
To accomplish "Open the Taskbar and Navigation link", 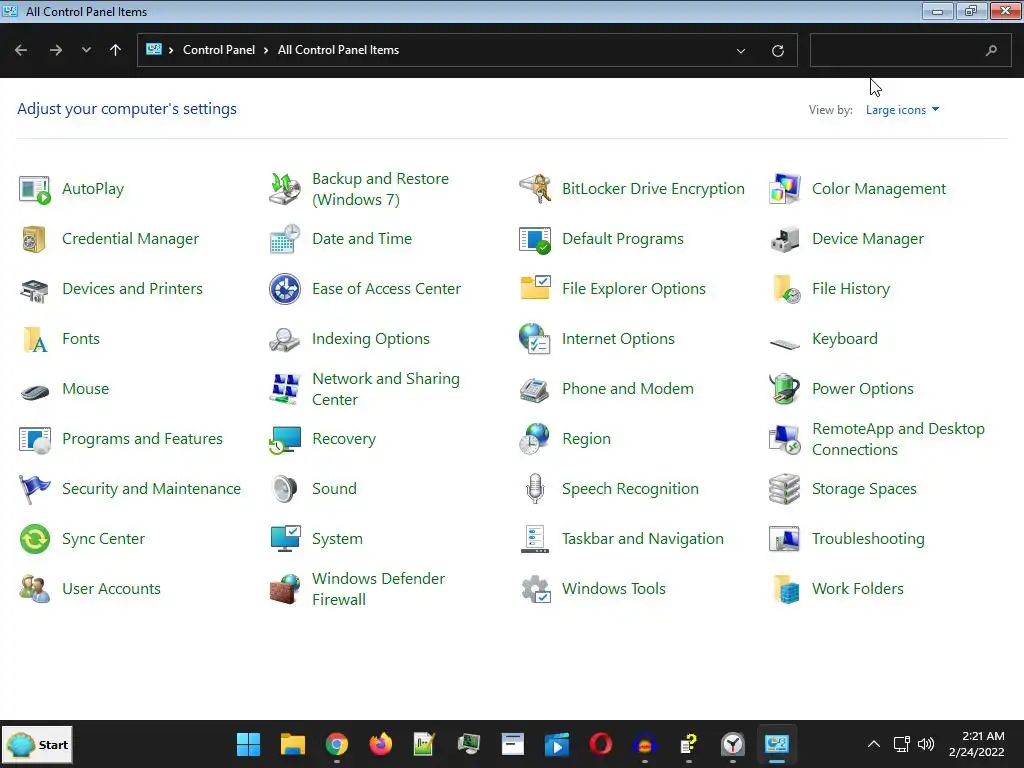I will pyautogui.click(x=643, y=539).
